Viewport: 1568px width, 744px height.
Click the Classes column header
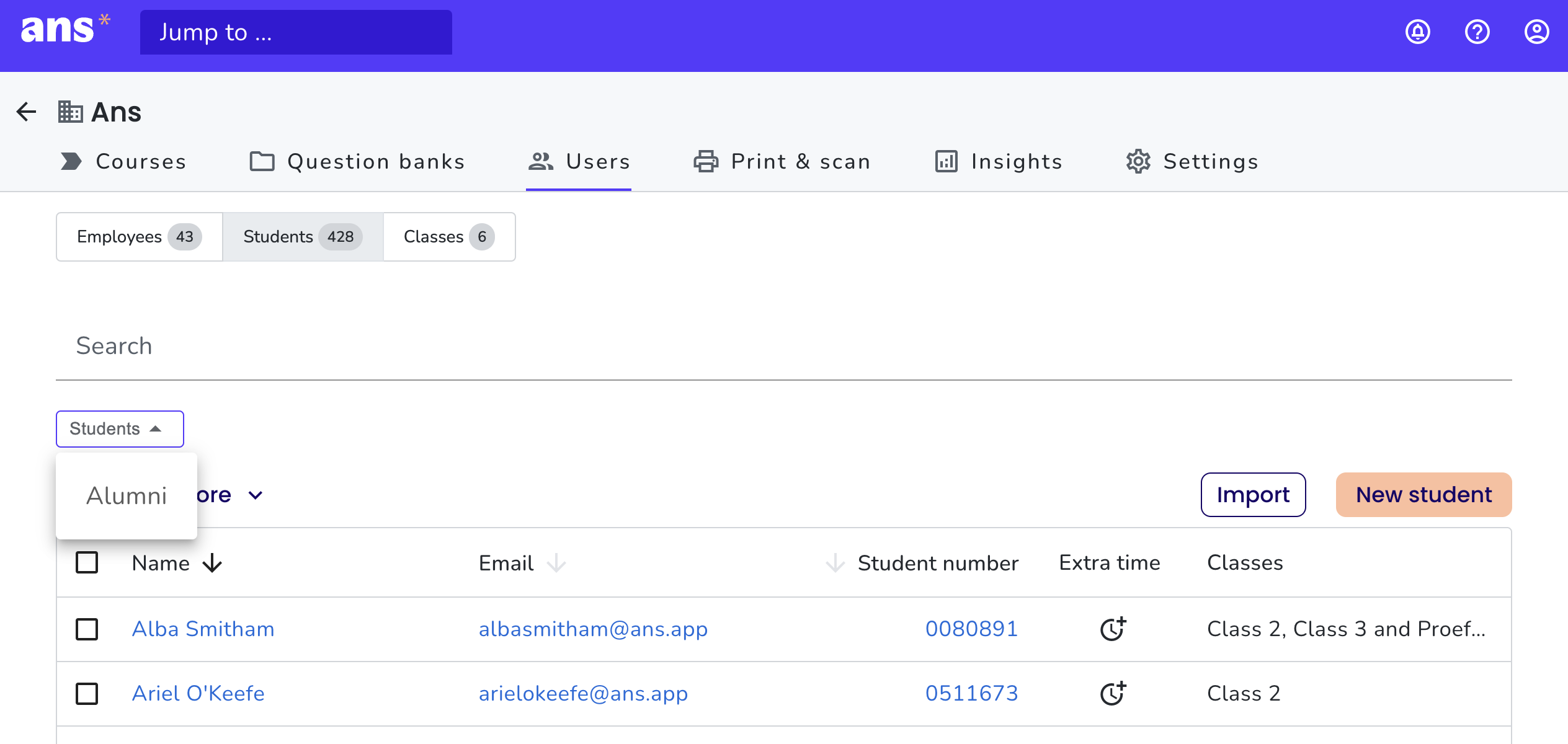[1245, 562]
